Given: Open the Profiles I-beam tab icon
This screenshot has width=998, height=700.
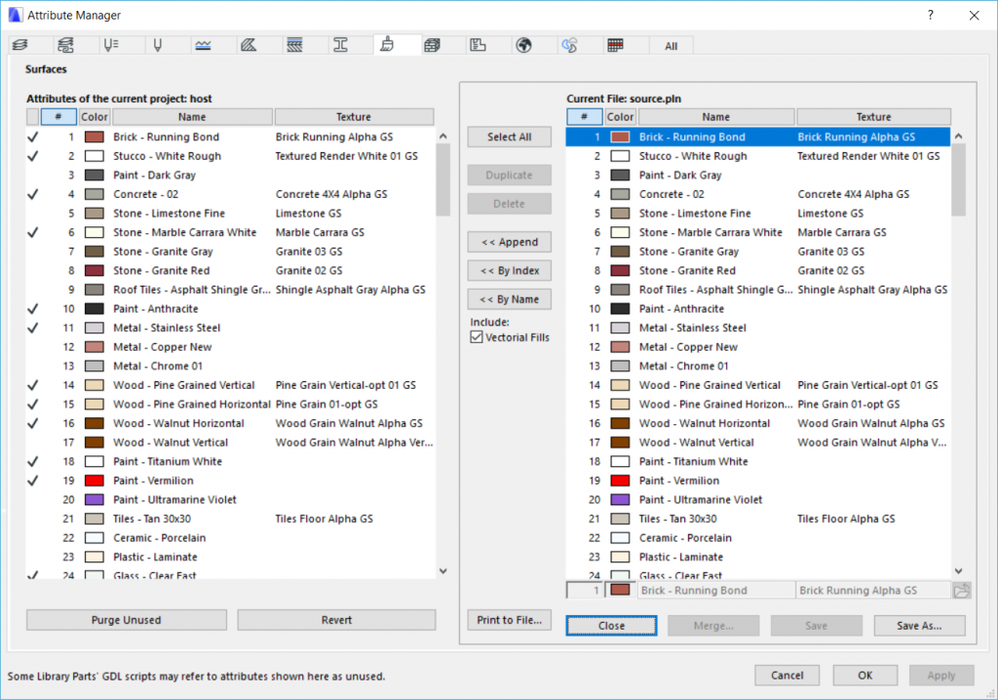Looking at the screenshot, I should coord(341,45).
